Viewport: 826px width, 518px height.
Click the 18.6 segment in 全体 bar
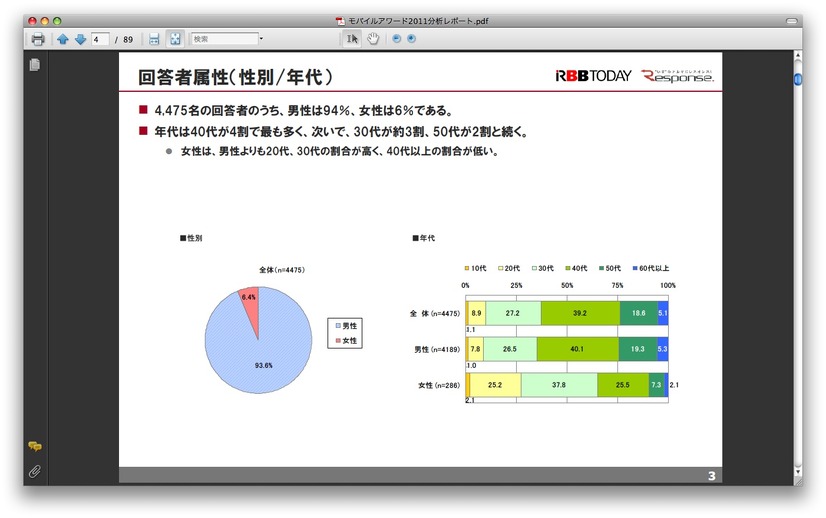click(x=639, y=313)
